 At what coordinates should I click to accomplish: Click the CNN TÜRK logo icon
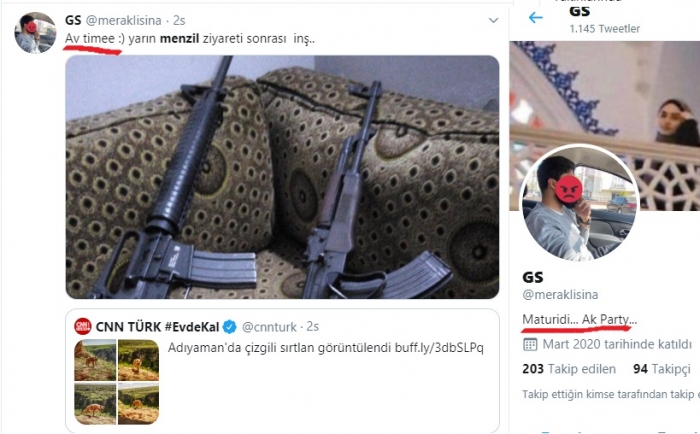click(83, 327)
